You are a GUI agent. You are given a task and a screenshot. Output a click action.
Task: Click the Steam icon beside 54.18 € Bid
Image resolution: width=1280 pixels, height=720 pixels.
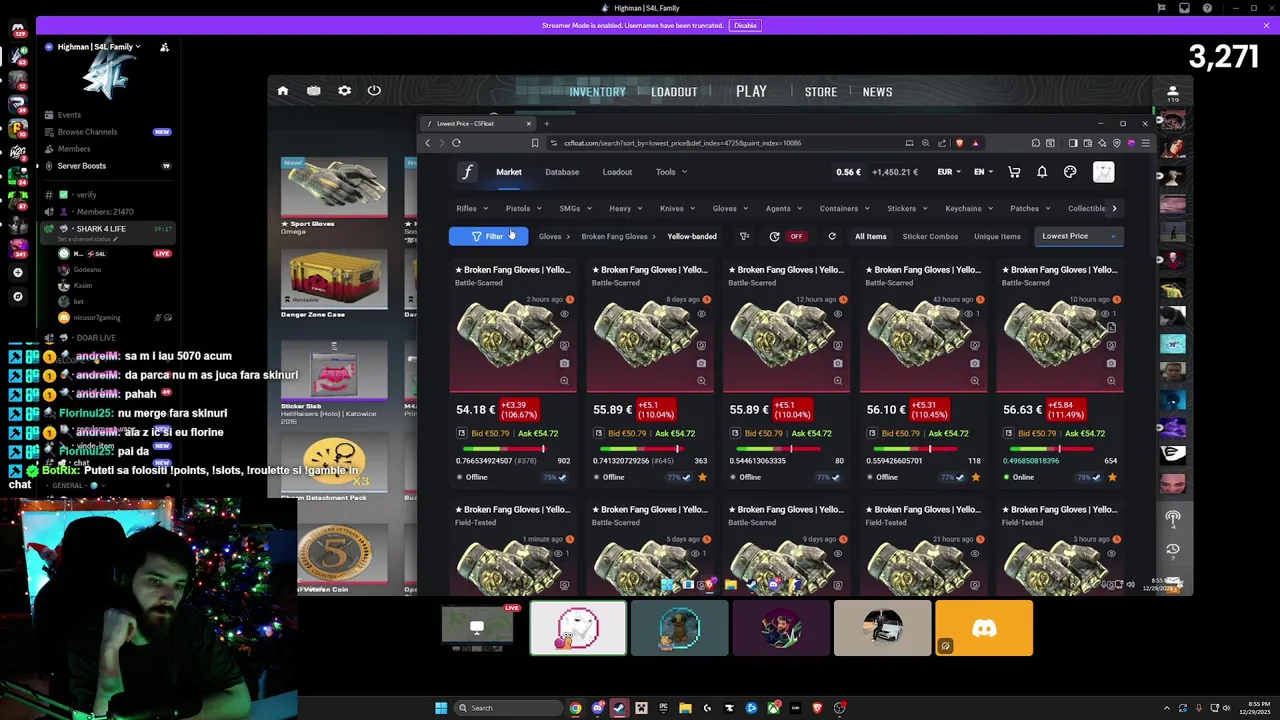coord(462,433)
